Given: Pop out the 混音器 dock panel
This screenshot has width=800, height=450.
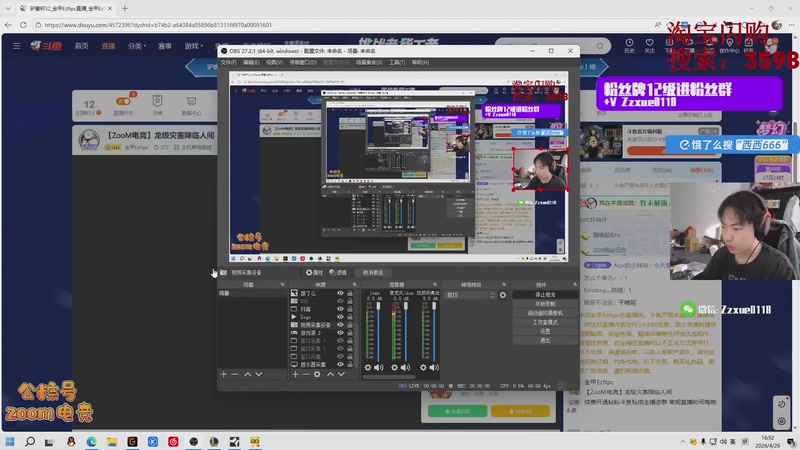Looking at the screenshot, I should (x=435, y=285).
